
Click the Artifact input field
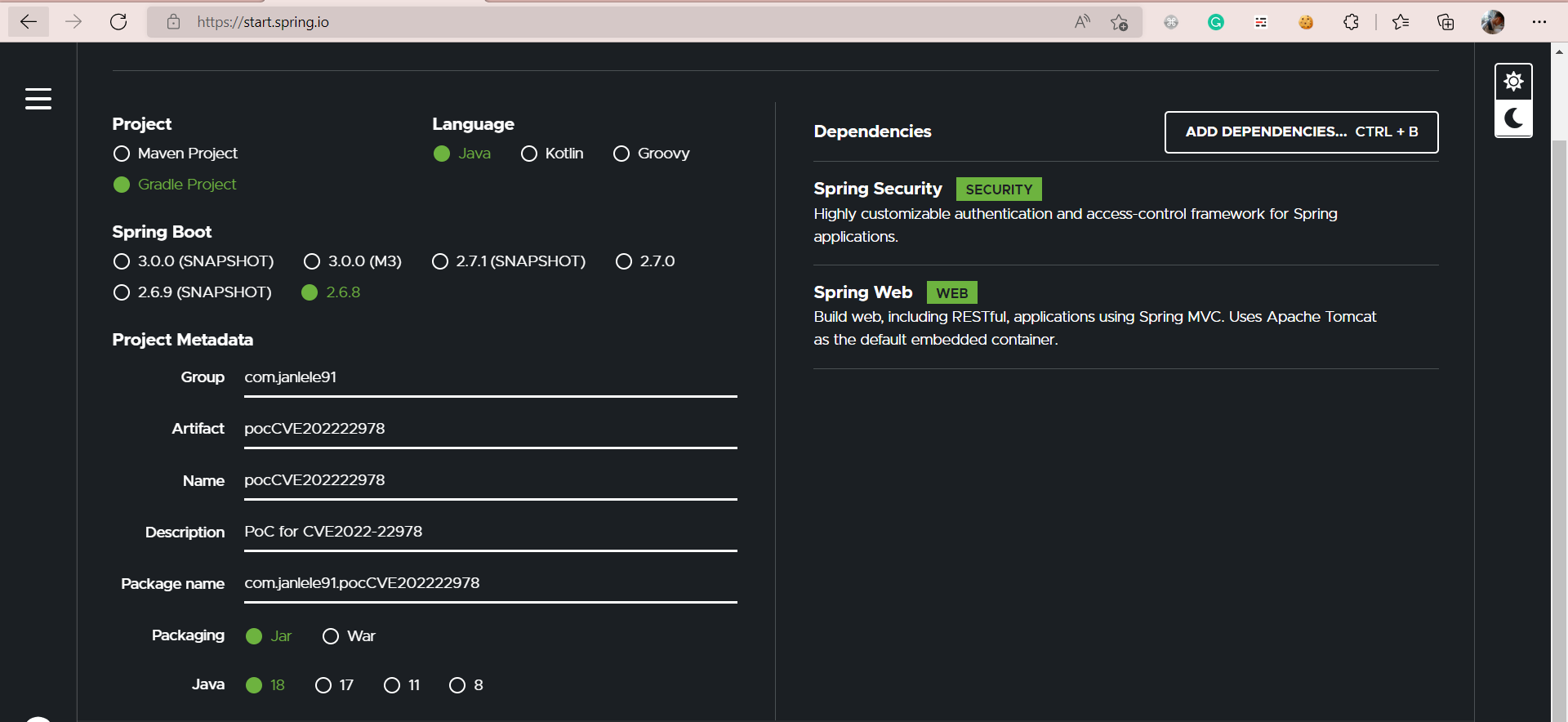[490, 429]
